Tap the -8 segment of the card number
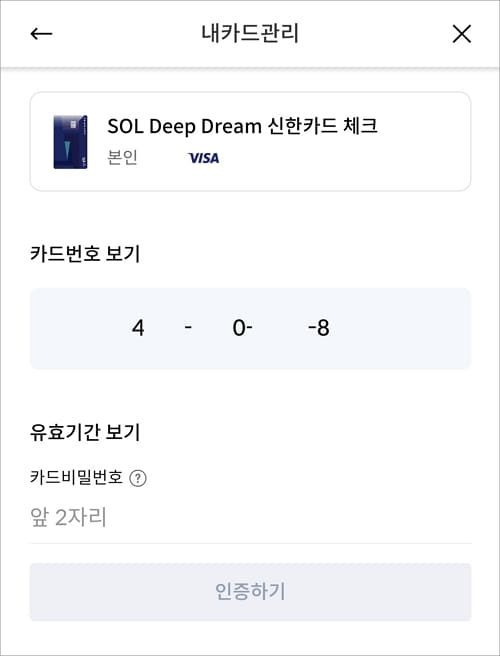 [319, 328]
